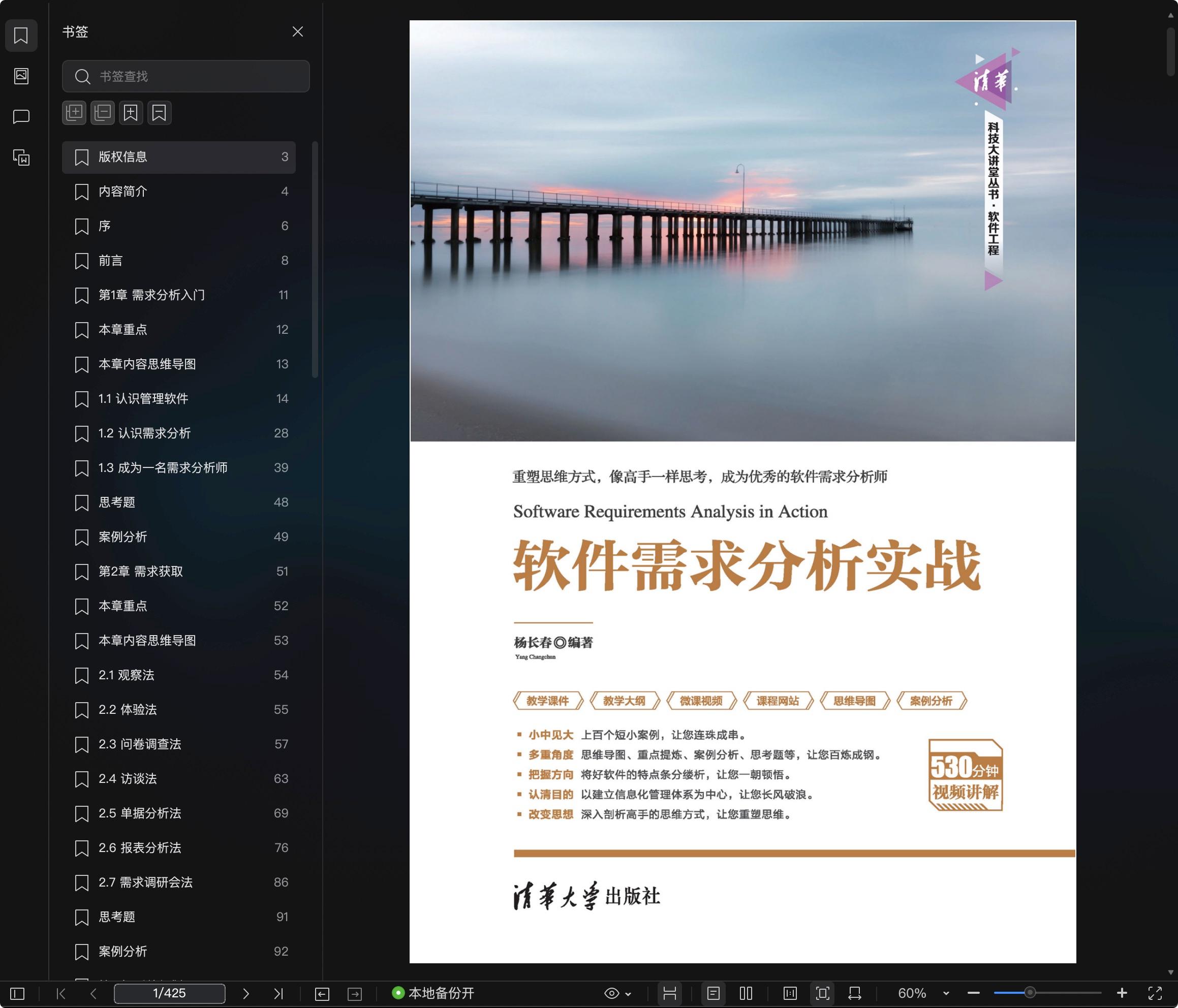Jump to 内容简介 bookmark

click(178, 192)
